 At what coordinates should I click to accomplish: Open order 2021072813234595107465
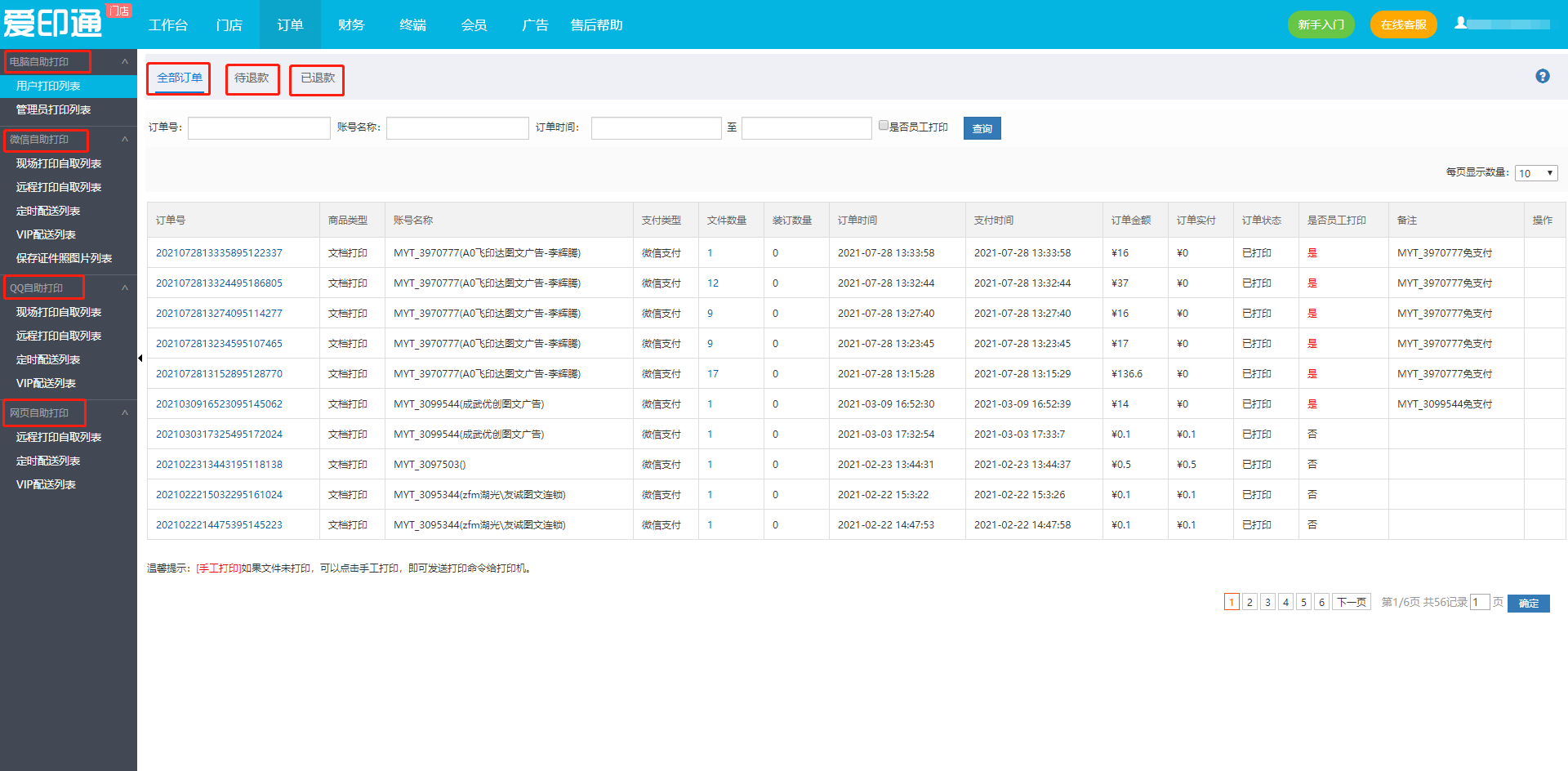click(219, 344)
